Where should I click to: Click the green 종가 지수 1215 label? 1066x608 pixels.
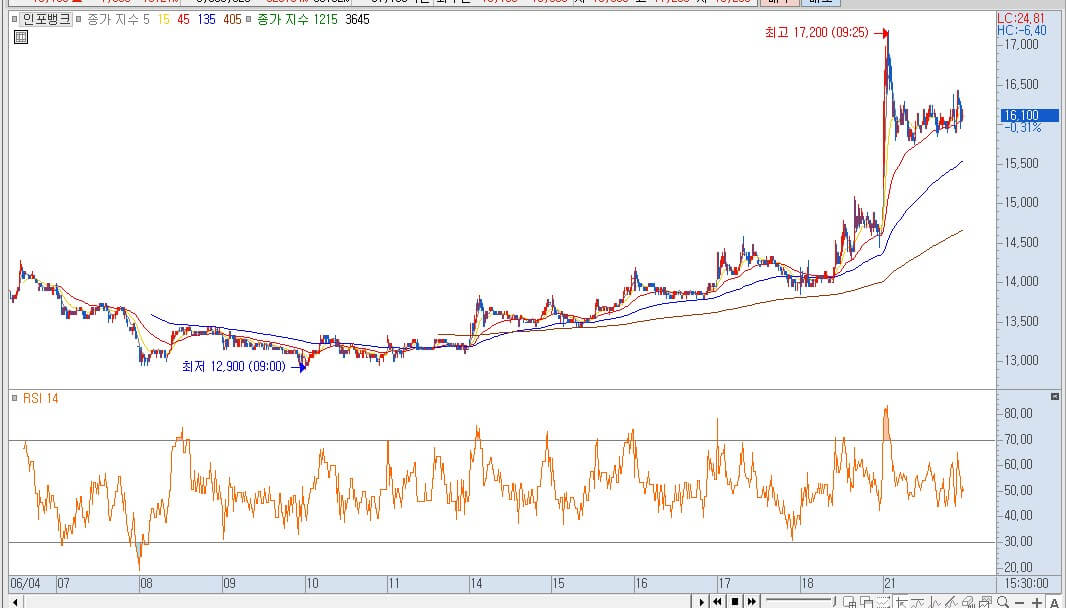(297, 19)
